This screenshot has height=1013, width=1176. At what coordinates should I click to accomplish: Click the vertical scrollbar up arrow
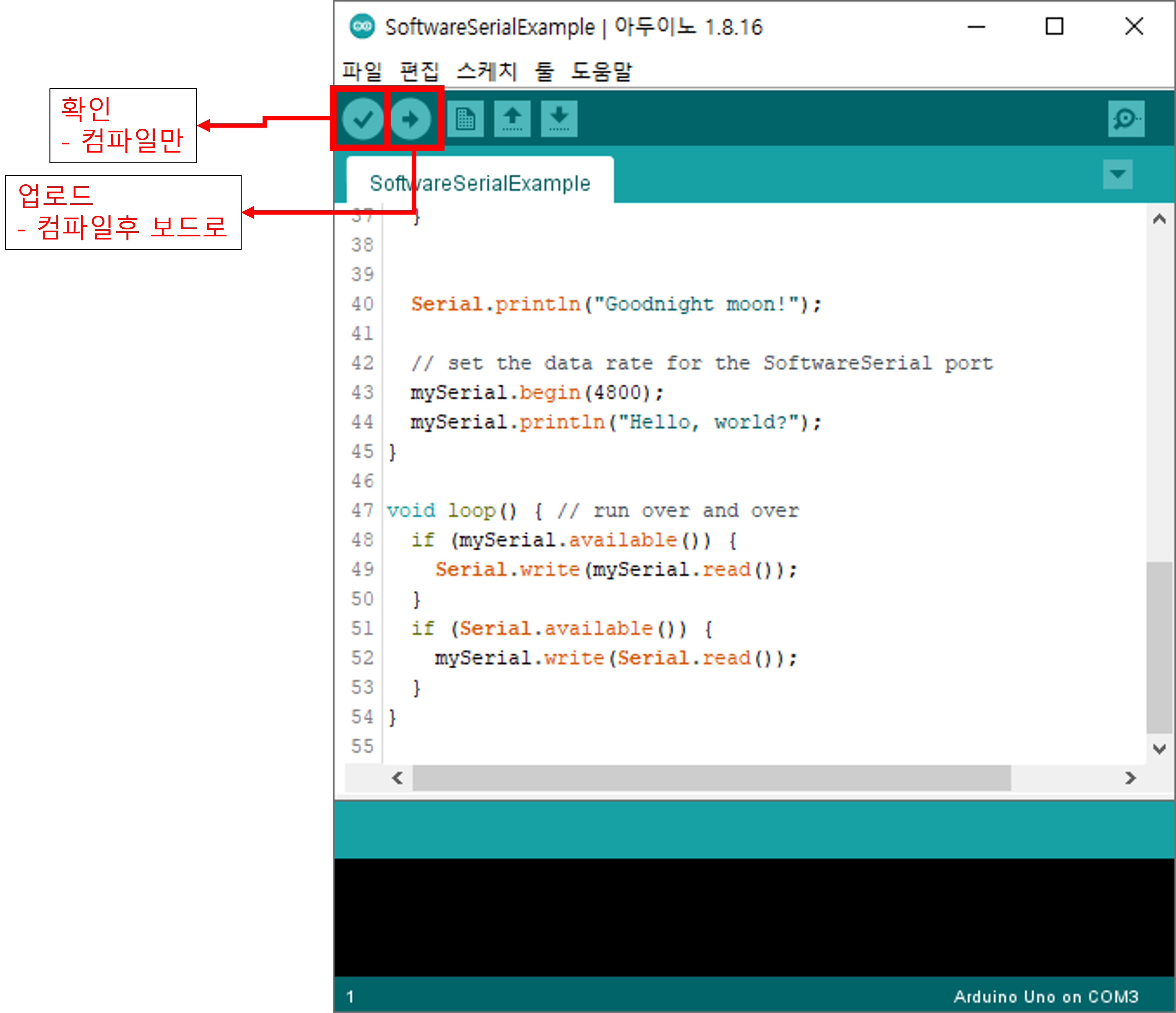pos(1159,219)
